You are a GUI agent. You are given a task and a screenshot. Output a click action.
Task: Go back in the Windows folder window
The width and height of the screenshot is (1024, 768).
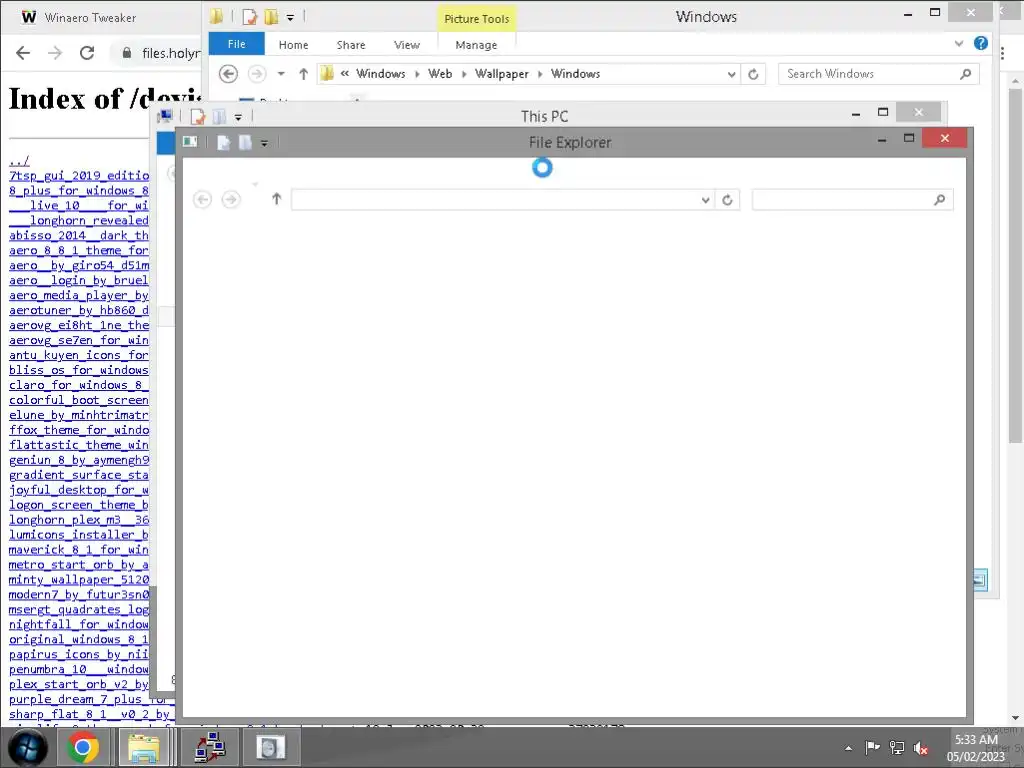(x=228, y=74)
